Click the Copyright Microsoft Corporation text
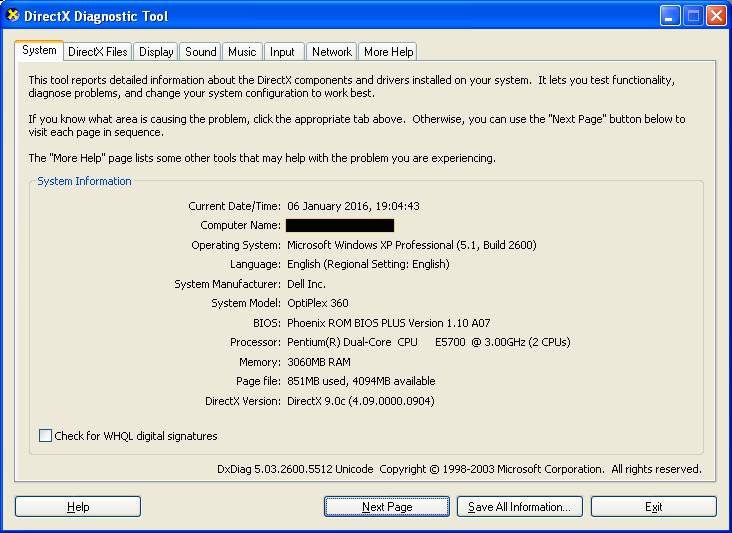732x533 pixels. (x=491, y=469)
